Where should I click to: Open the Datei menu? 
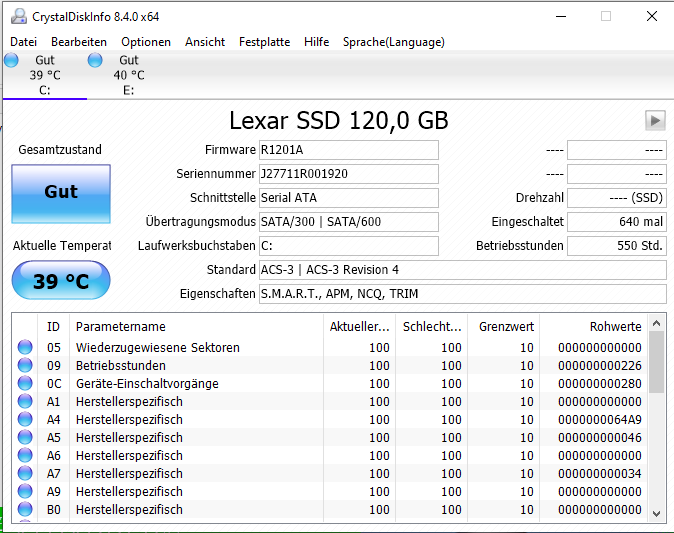click(24, 42)
